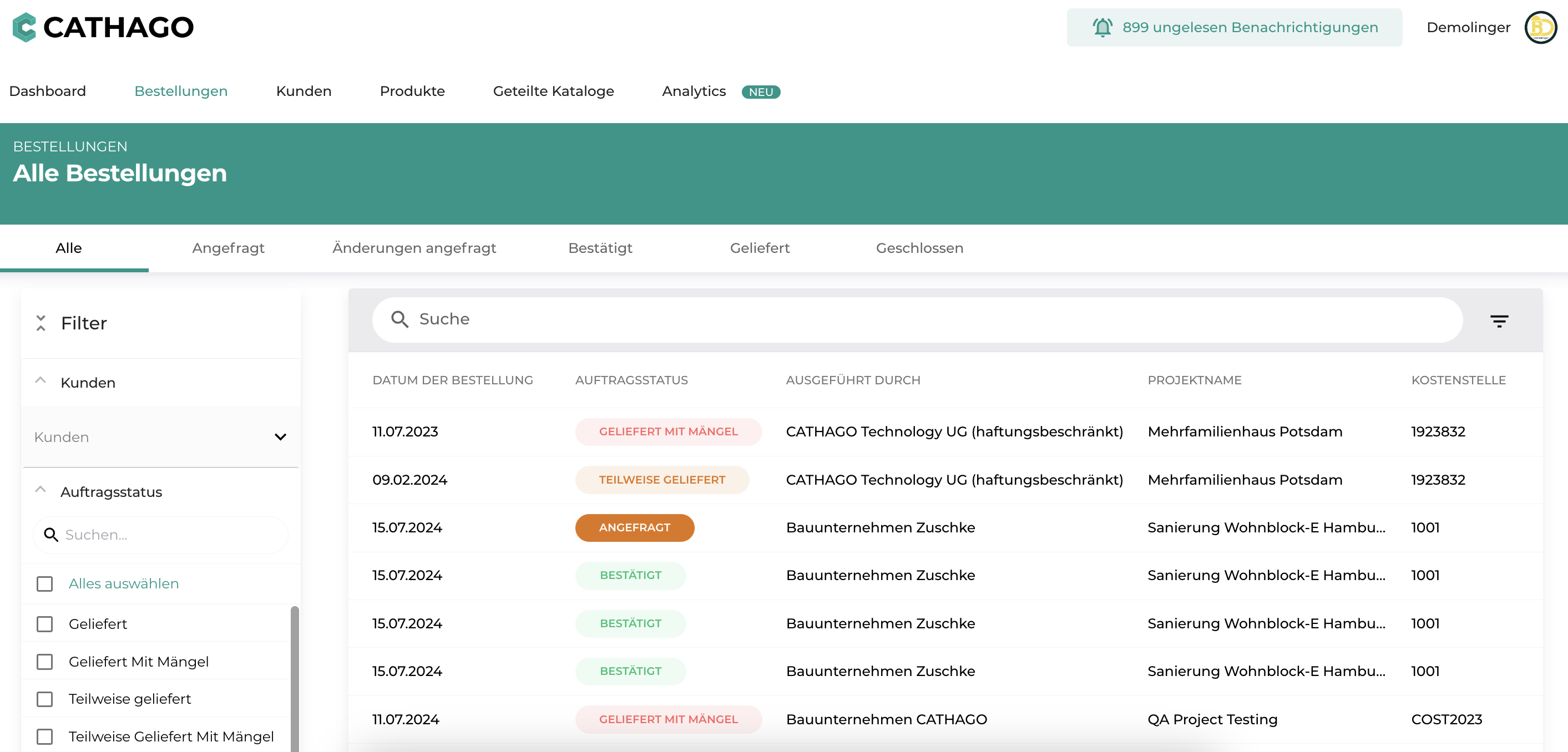Open the Kunden navigation item

point(304,92)
